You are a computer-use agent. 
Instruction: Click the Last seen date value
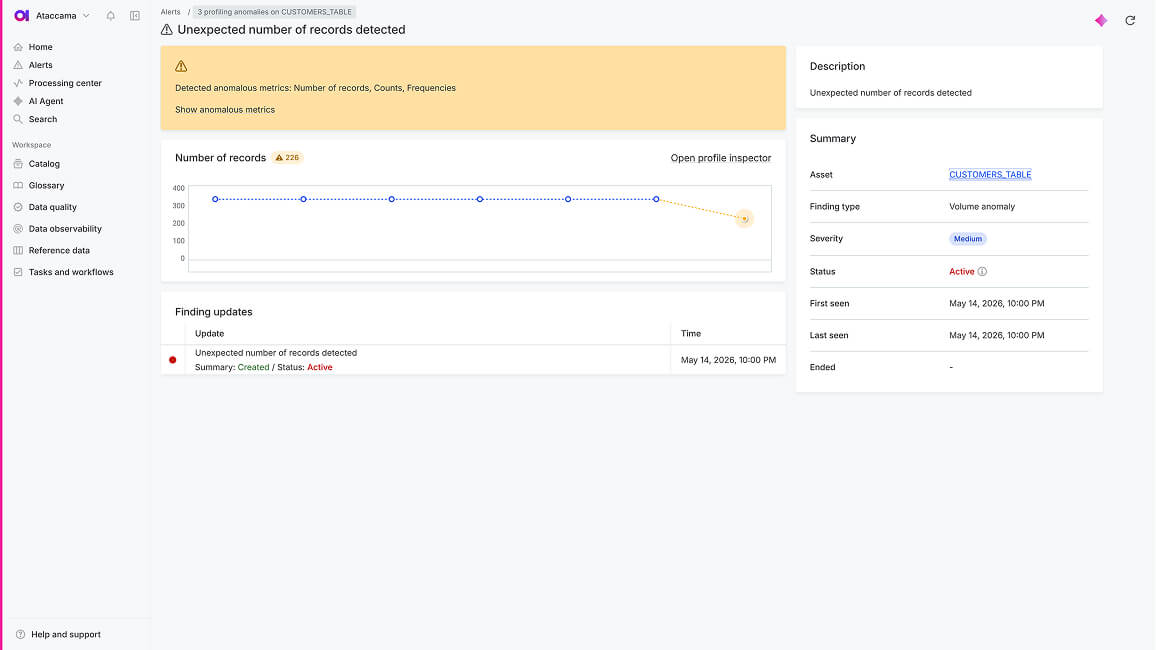pos(997,335)
